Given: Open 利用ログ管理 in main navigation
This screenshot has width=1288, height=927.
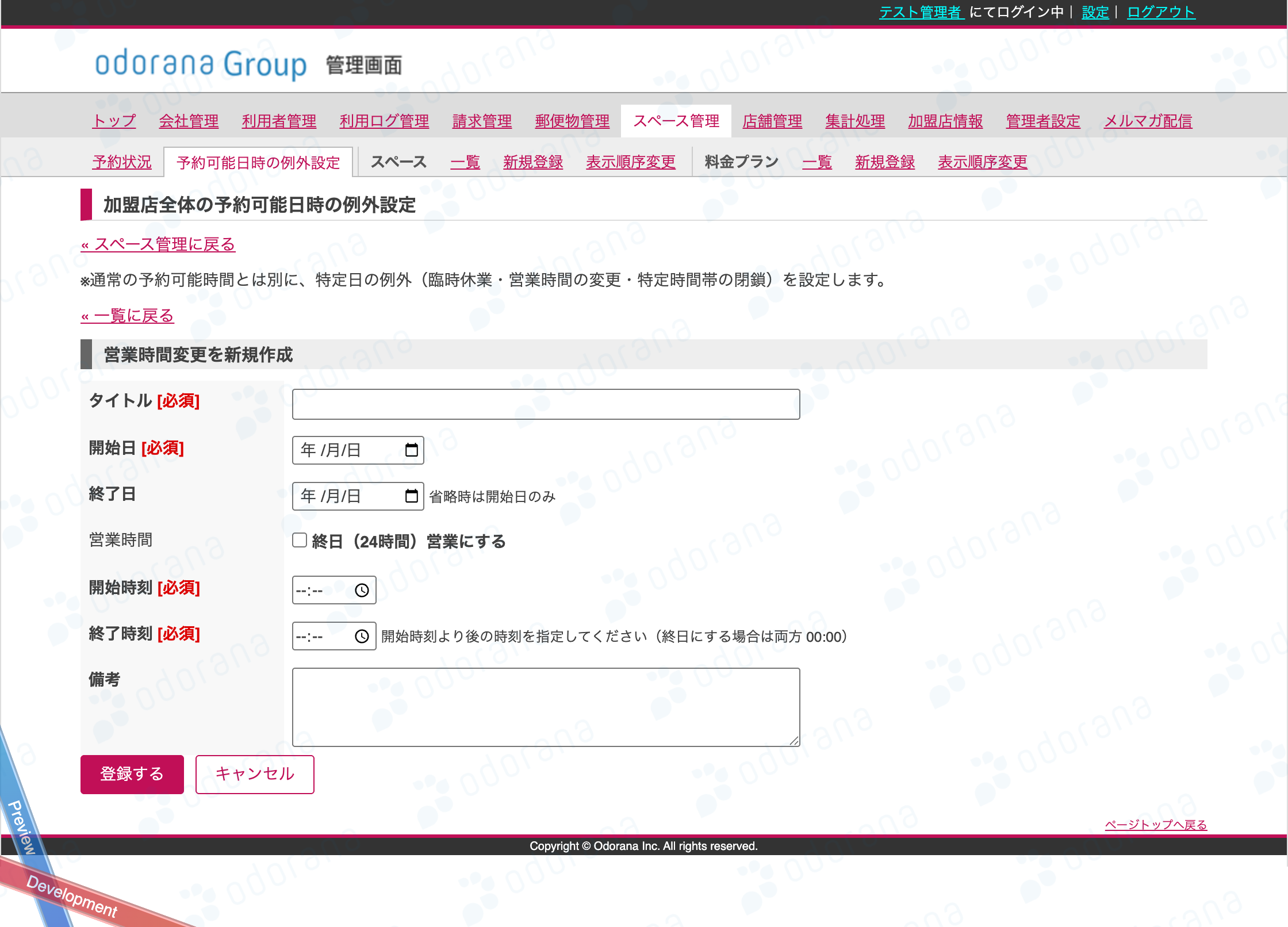Looking at the screenshot, I should coord(384,121).
